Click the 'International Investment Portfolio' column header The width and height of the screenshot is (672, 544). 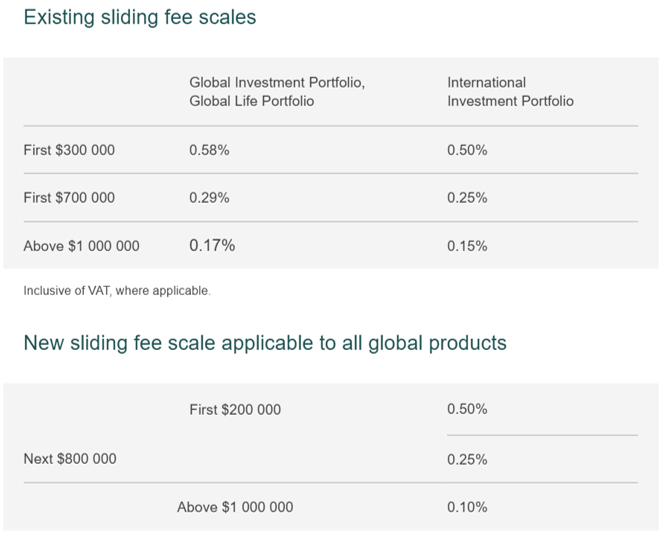[x=510, y=92]
